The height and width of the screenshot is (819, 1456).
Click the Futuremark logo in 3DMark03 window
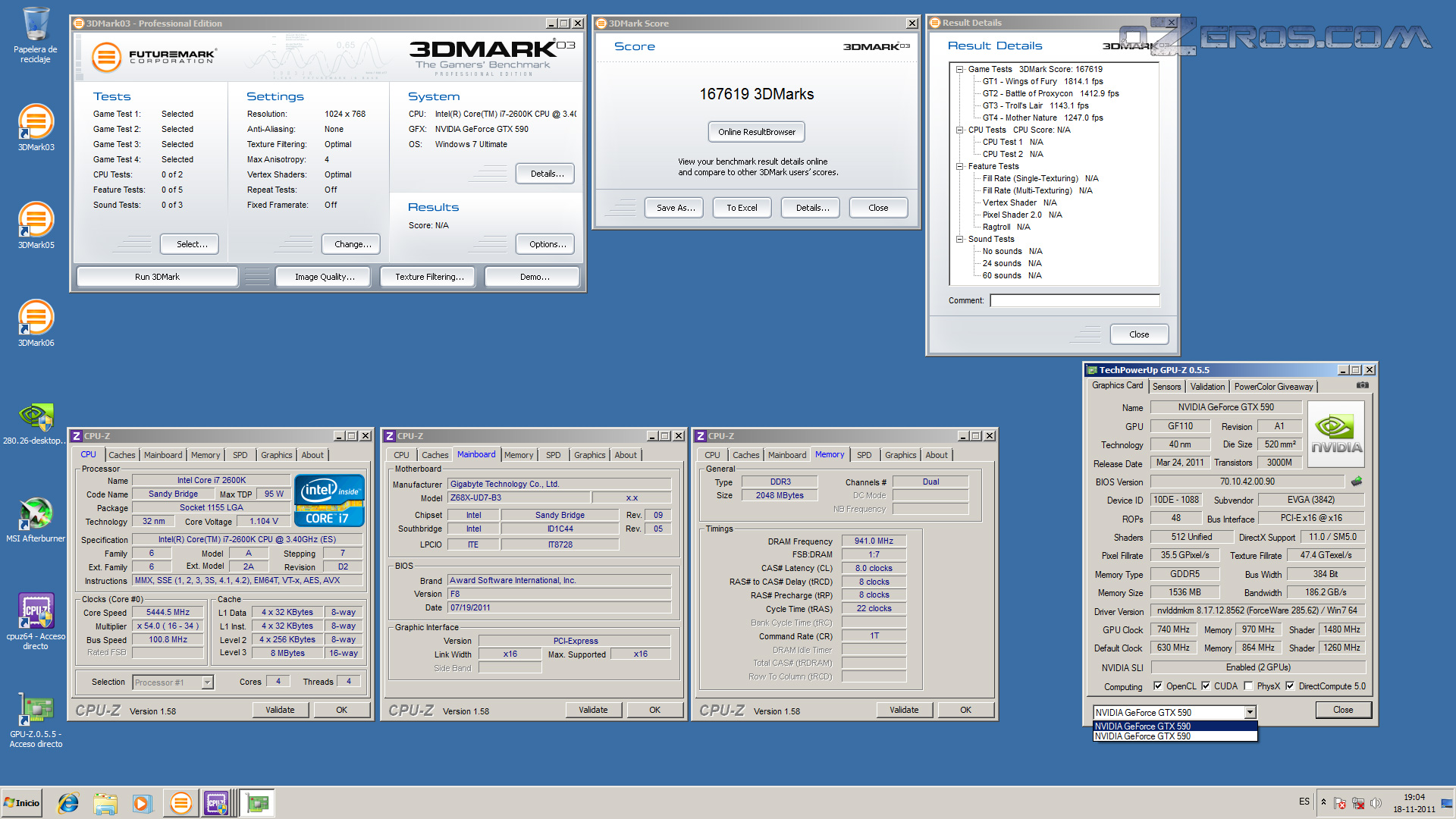[x=155, y=57]
